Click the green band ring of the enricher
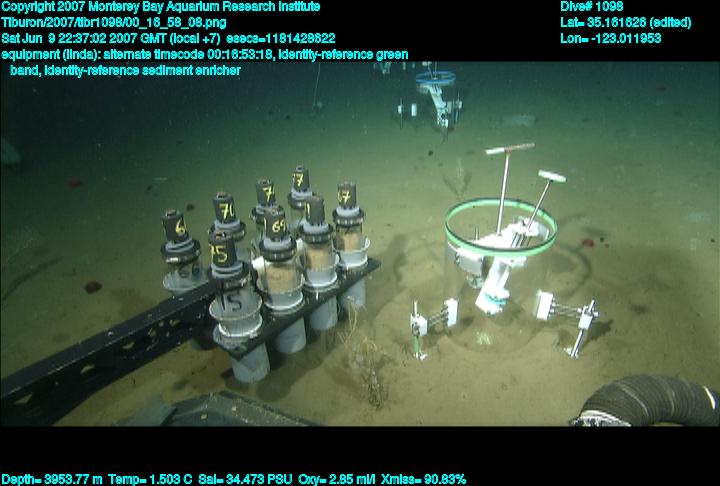Screen dimensions: 720x486 [x=501, y=227]
